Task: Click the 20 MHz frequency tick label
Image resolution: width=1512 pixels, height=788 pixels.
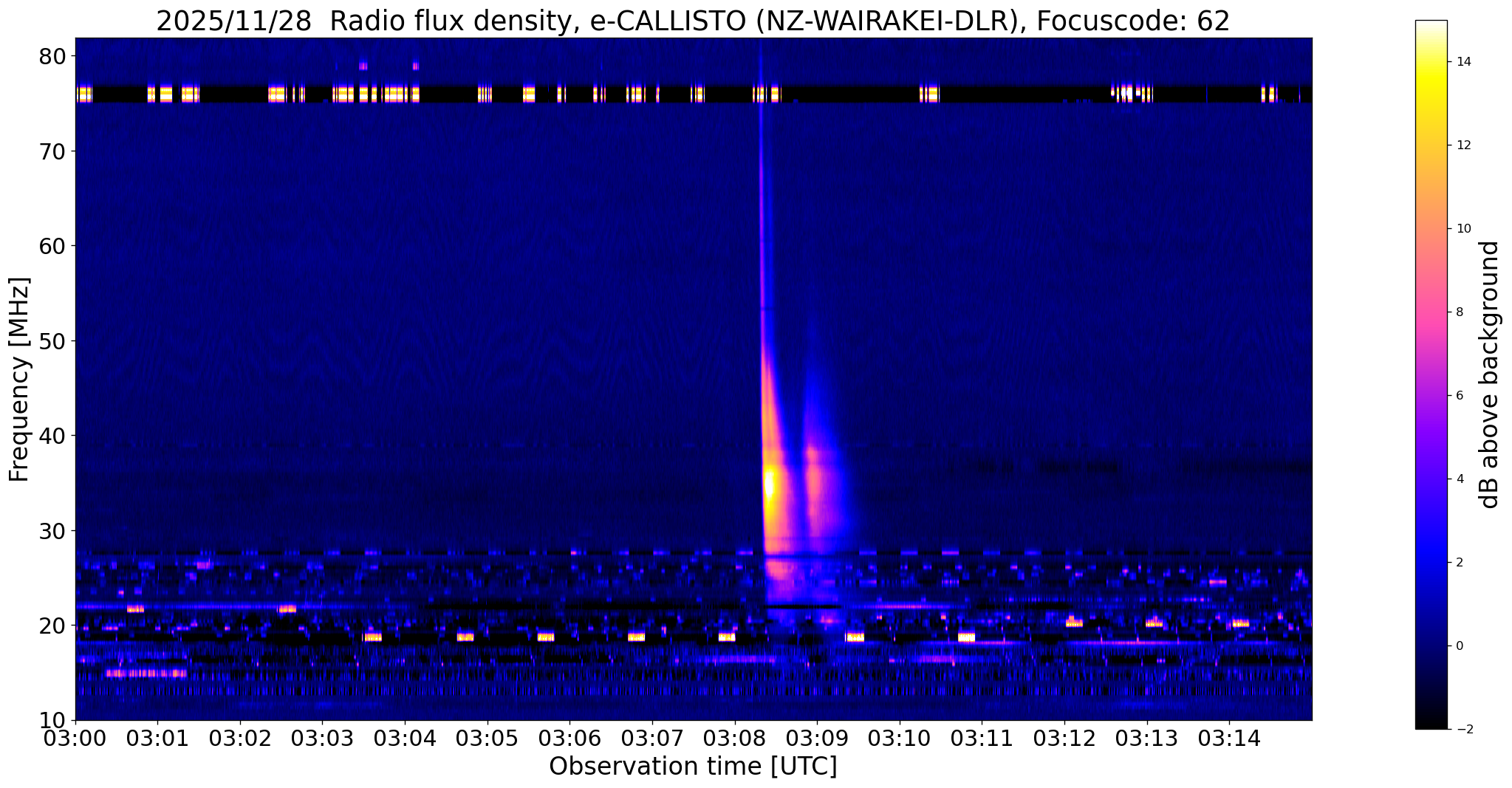Action: pos(52,626)
